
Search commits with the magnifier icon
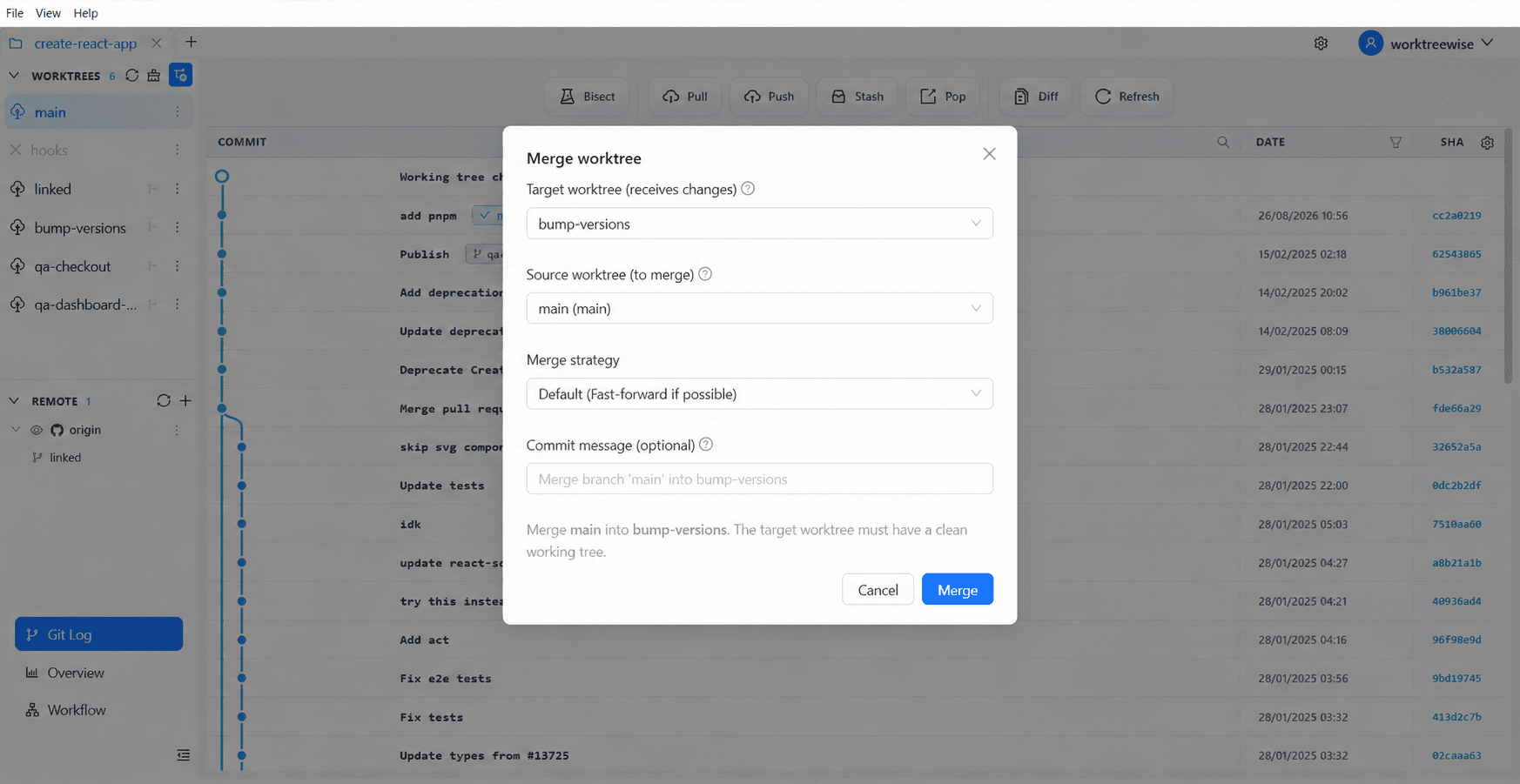[x=1223, y=142]
